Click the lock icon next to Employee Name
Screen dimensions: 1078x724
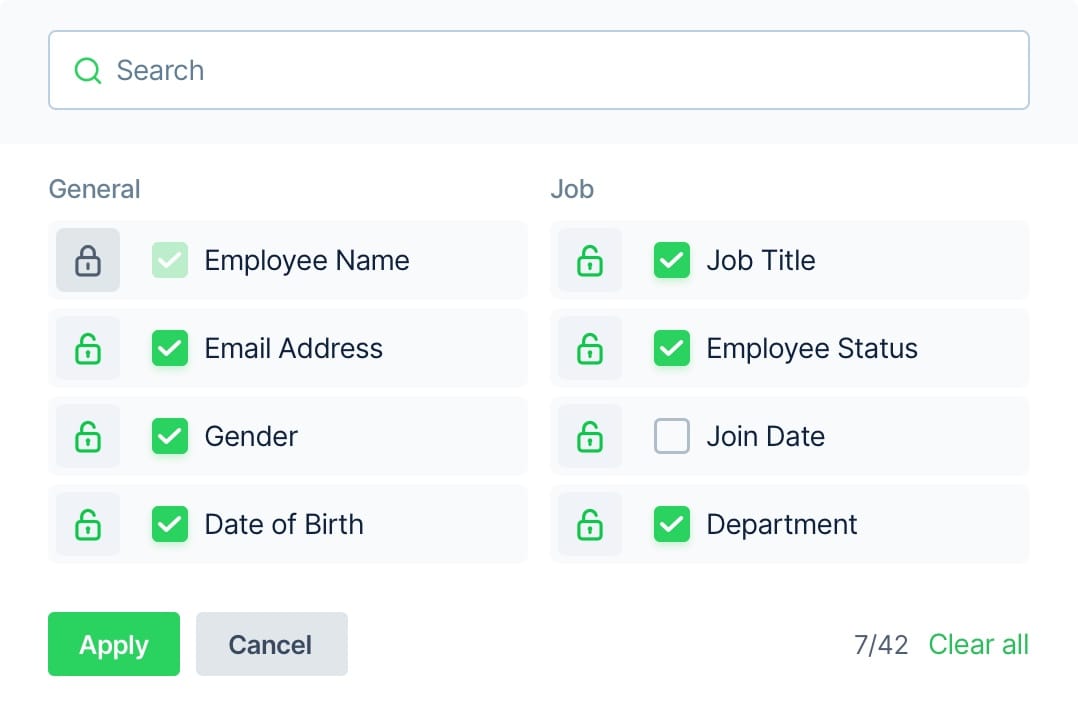point(87,260)
